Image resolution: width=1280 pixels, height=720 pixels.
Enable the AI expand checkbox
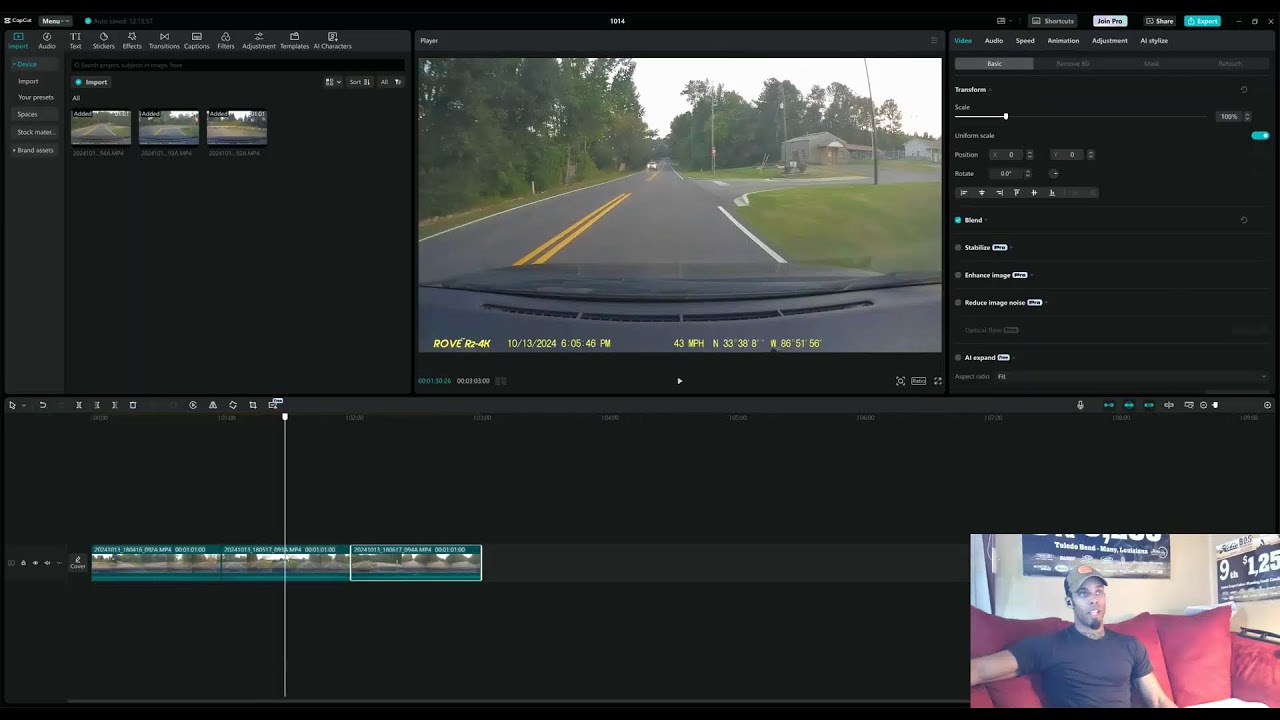[958, 357]
